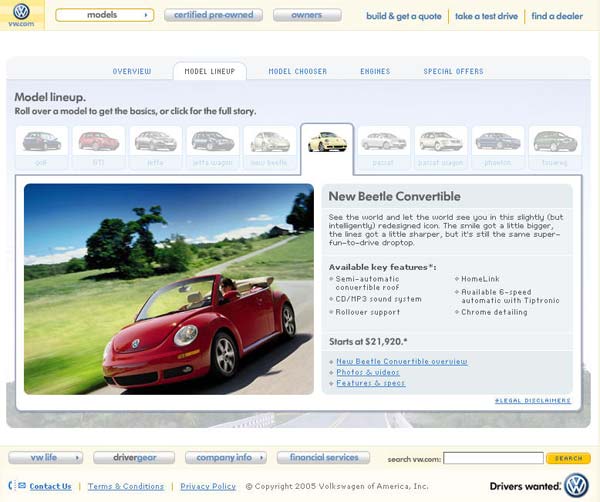Open New Beetle Convertible overview link
The image size is (600, 502).
402,362
